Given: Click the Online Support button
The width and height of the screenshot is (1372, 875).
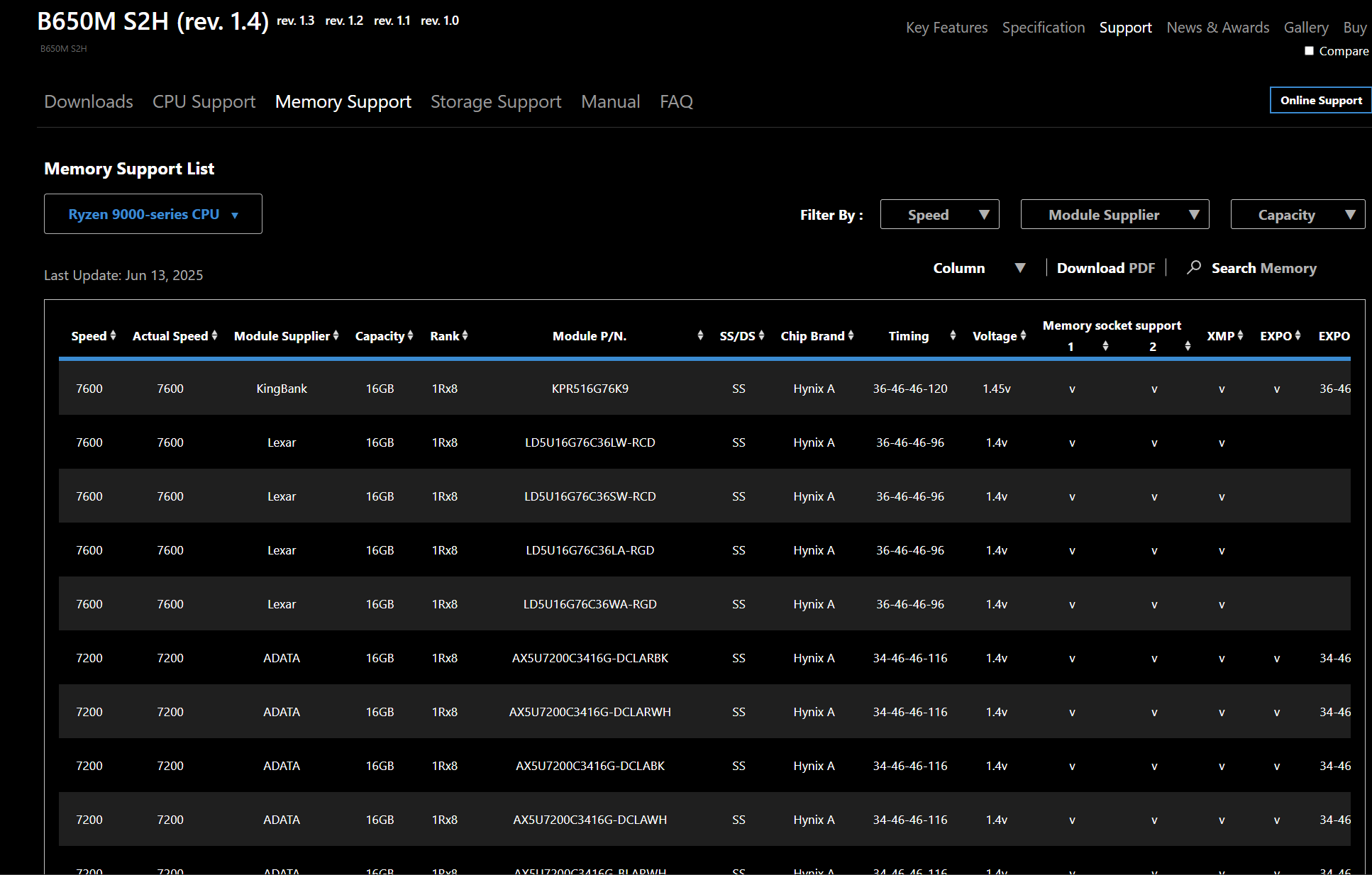Looking at the screenshot, I should tap(1321, 100).
